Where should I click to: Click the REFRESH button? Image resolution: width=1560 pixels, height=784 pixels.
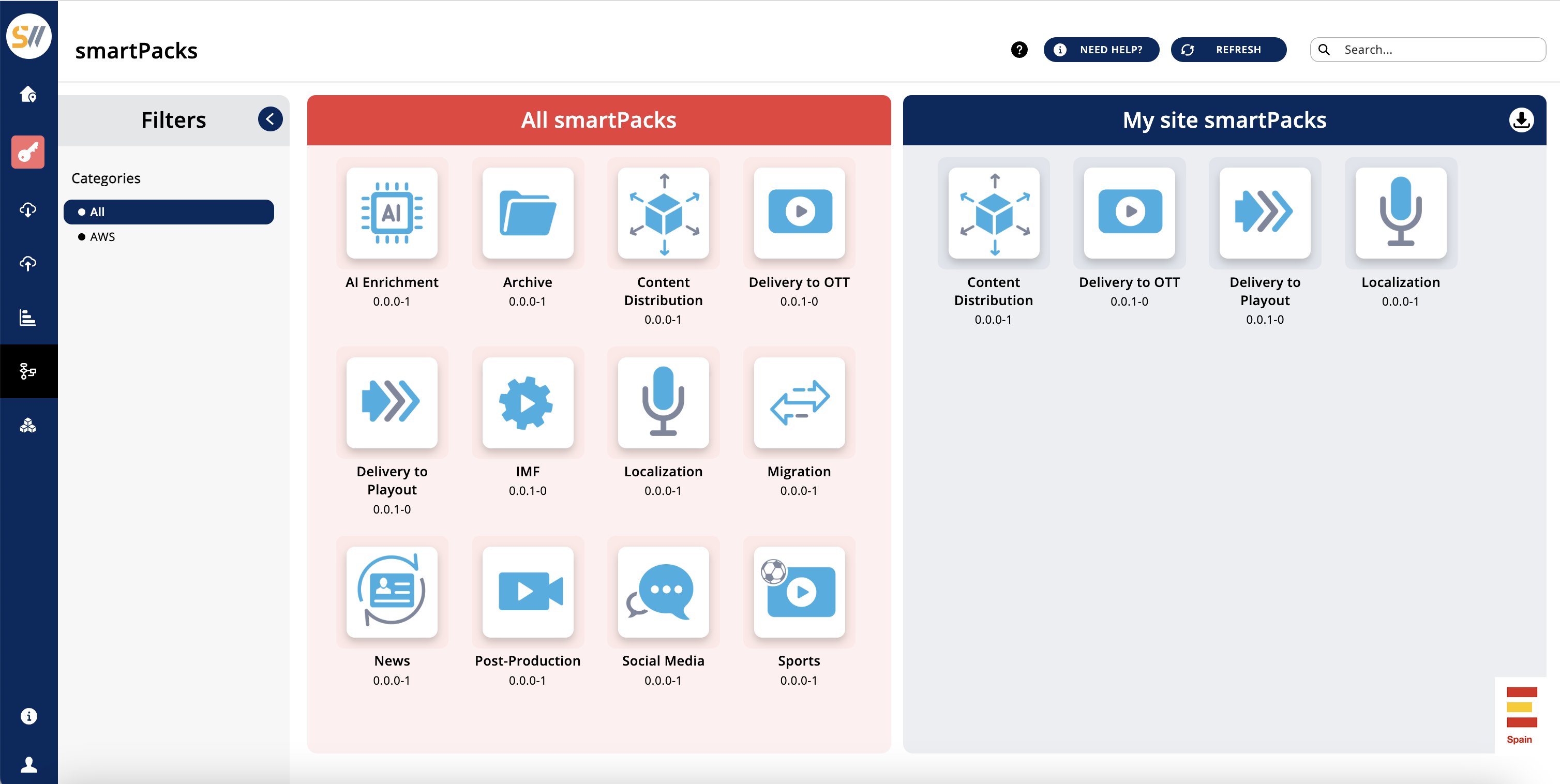1228,50
